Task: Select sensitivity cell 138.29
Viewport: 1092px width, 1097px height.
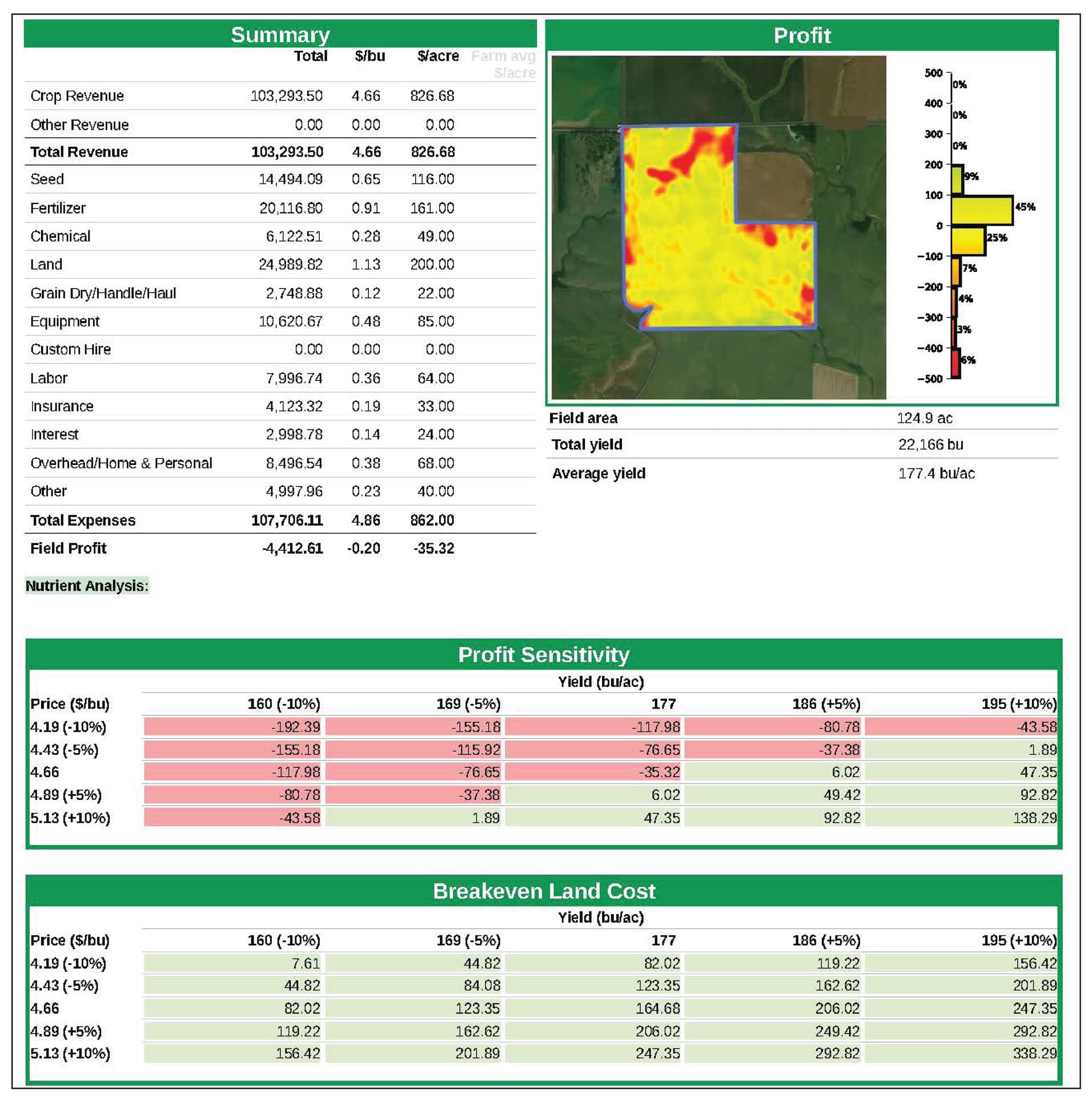Action: [x=1034, y=818]
